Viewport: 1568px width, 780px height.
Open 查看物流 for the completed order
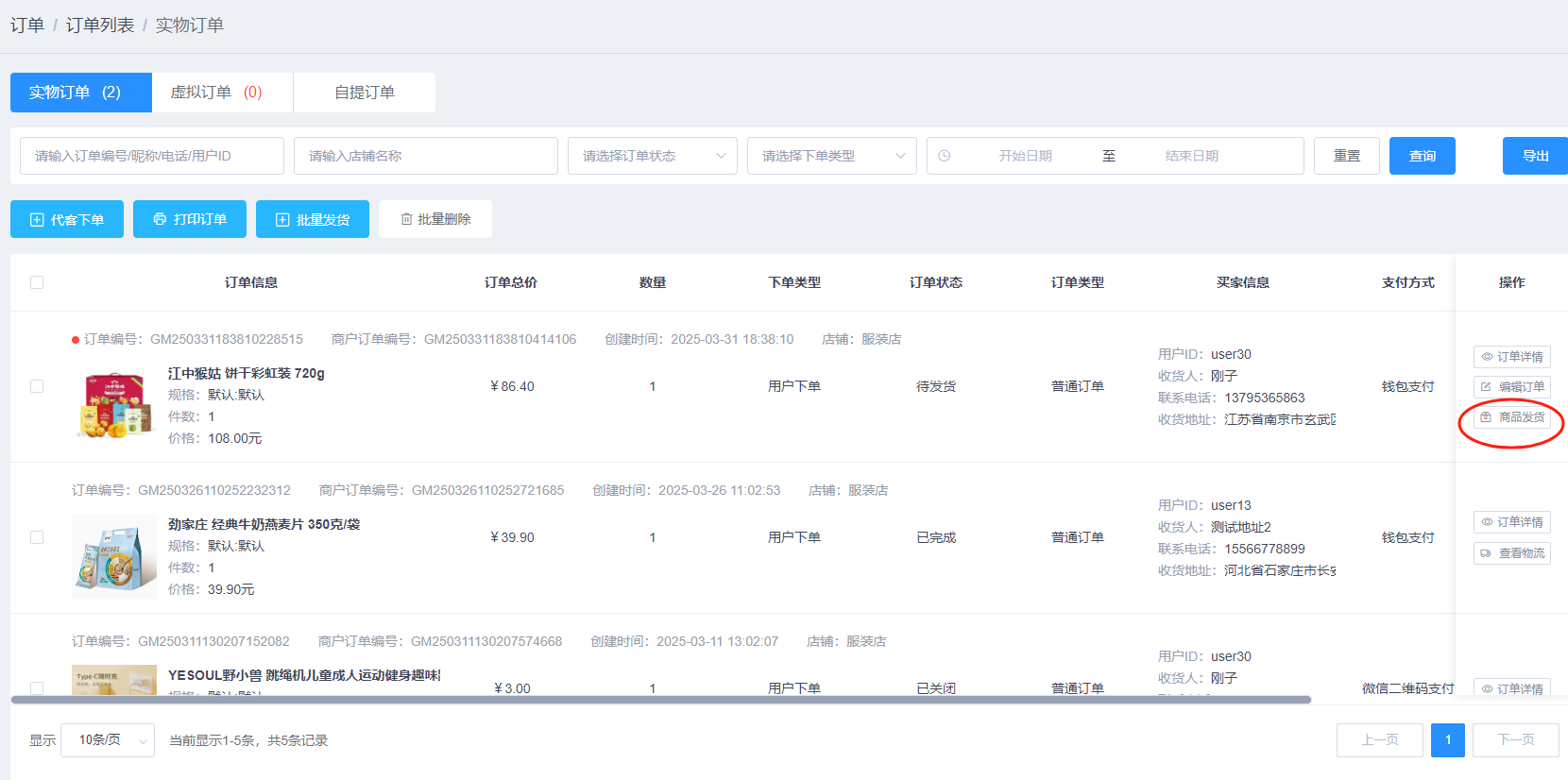tap(1511, 553)
